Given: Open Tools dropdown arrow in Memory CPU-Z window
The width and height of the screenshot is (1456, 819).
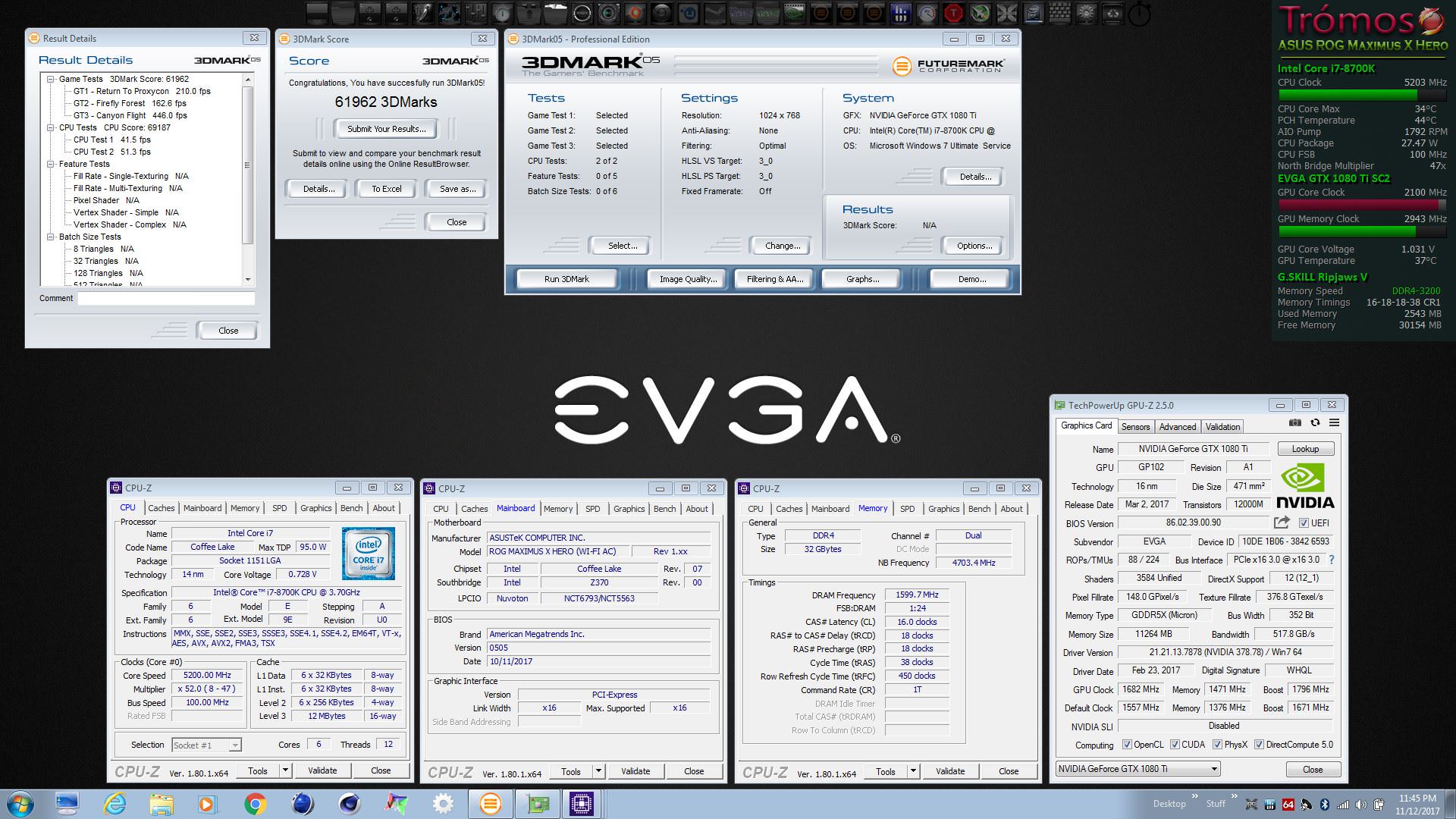Looking at the screenshot, I should click(x=913, y=771).
